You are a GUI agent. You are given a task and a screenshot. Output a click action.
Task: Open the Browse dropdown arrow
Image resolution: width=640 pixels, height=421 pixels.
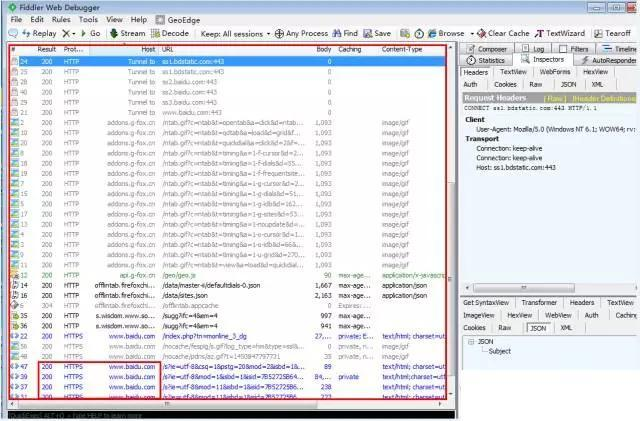pyautogui.click(x=472, y=34)
